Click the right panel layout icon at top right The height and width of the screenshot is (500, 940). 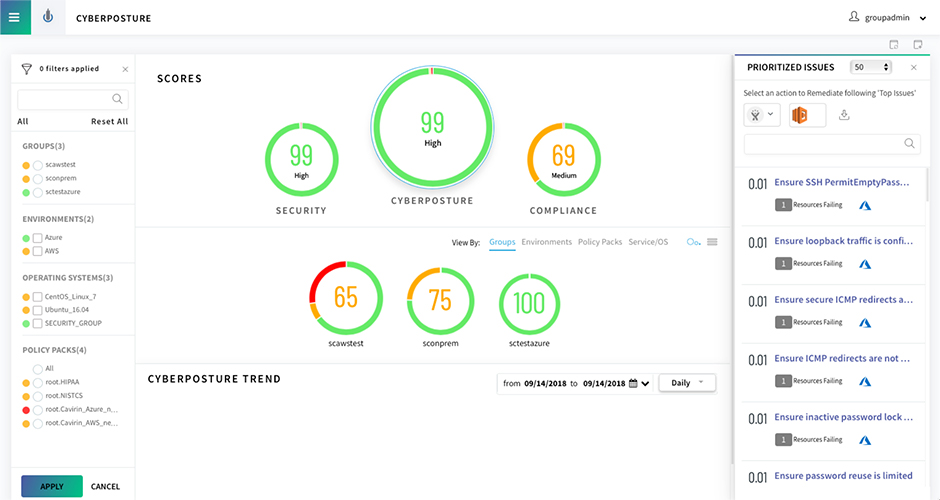coord(918,45)
